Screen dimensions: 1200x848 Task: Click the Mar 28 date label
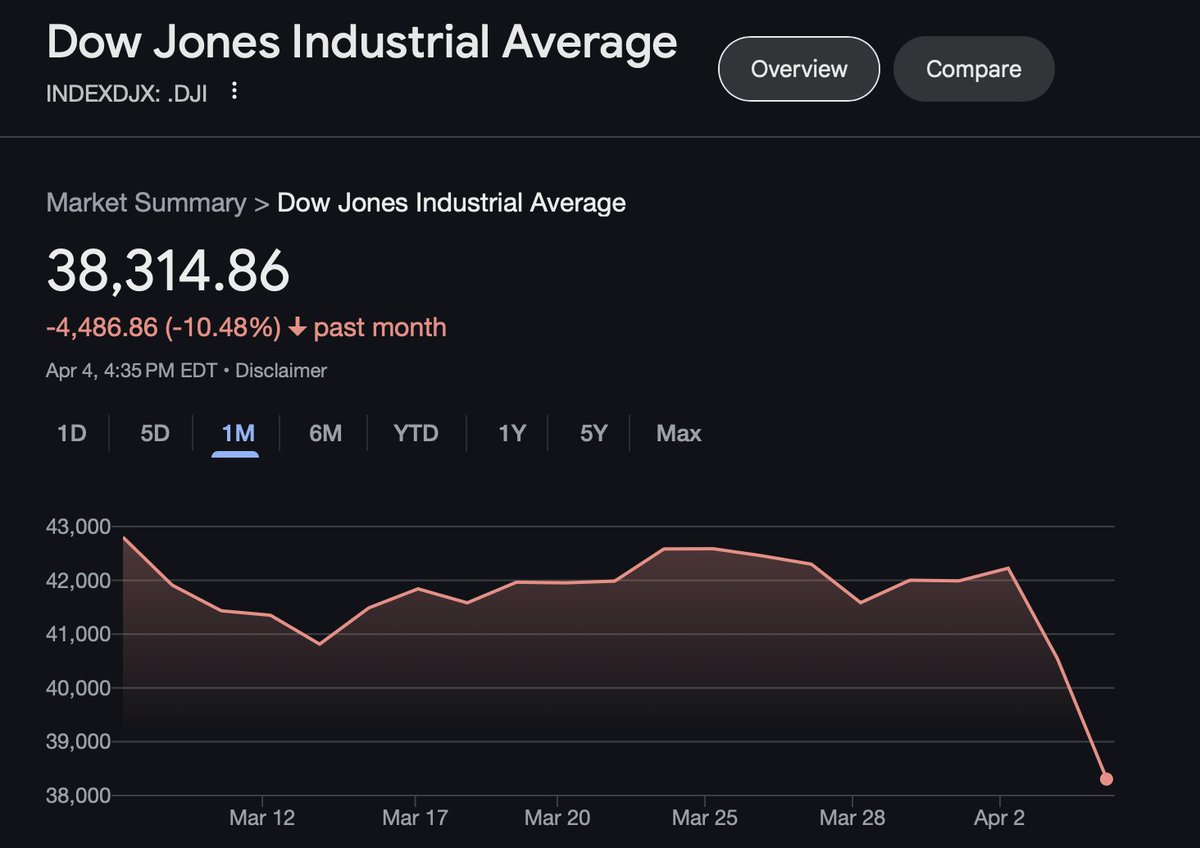[852, 818]
